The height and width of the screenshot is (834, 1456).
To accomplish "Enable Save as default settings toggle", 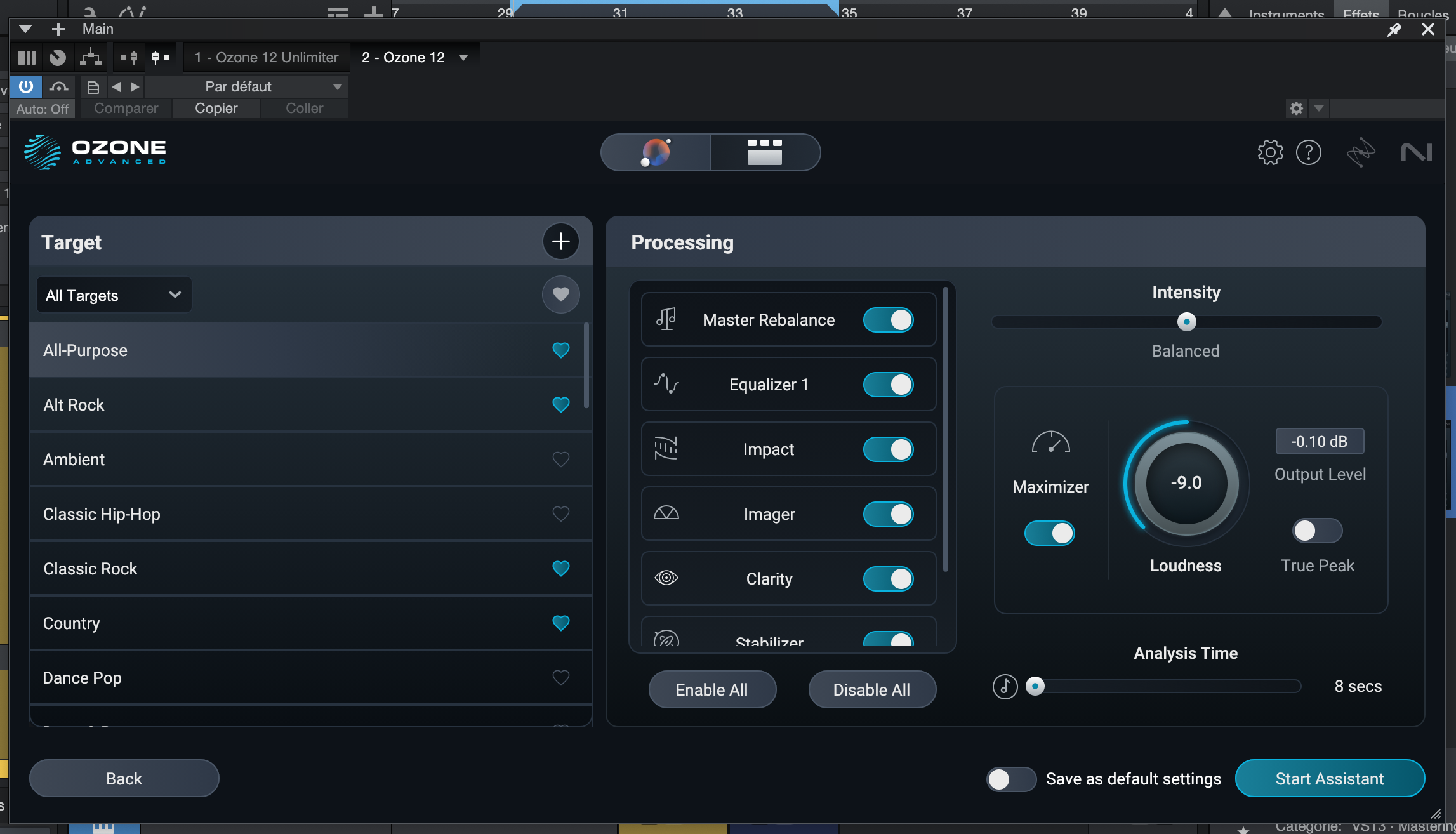I will tap(1011, 779).
